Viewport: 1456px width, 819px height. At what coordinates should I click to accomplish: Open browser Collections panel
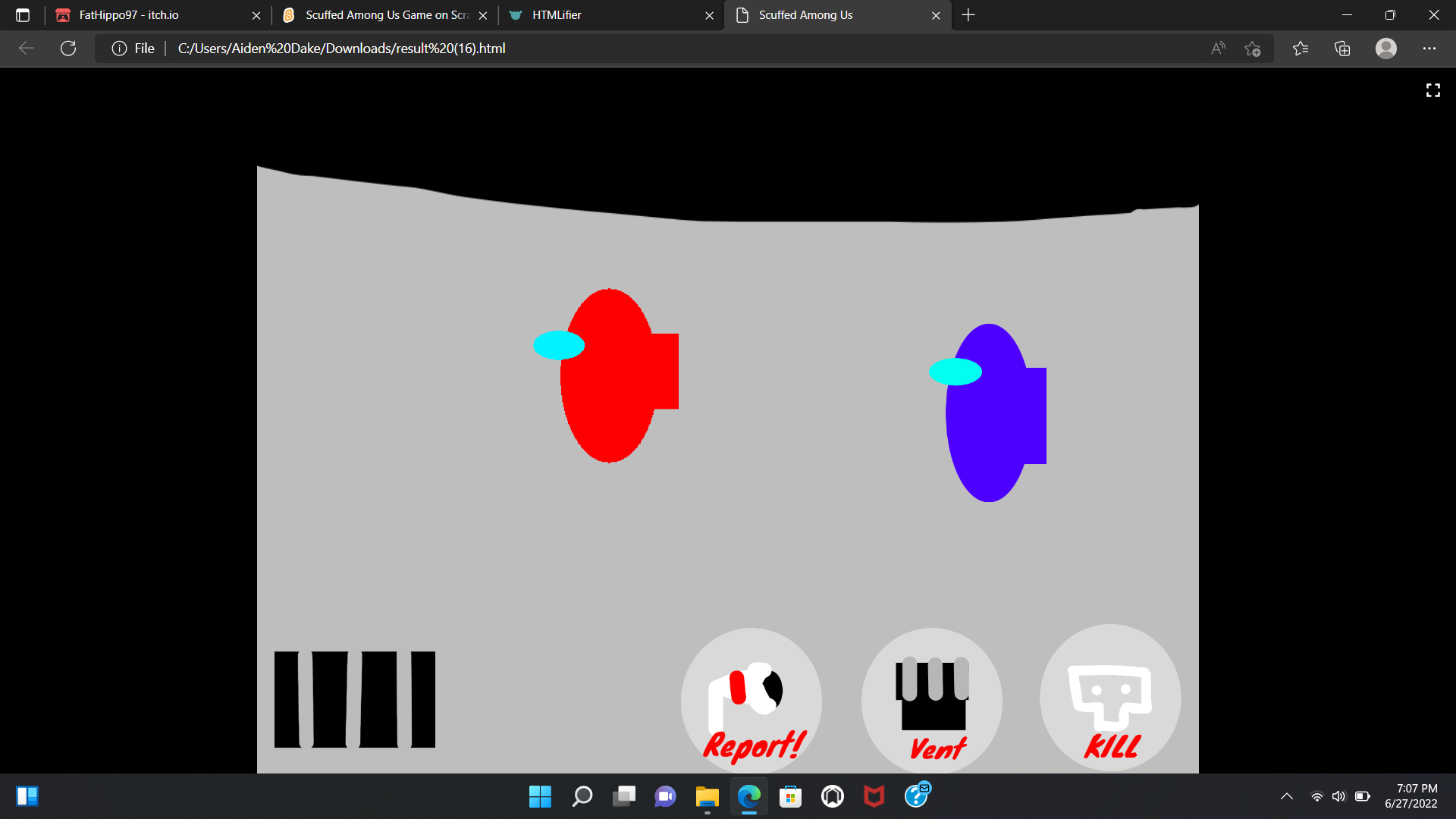coord(1342,49)
